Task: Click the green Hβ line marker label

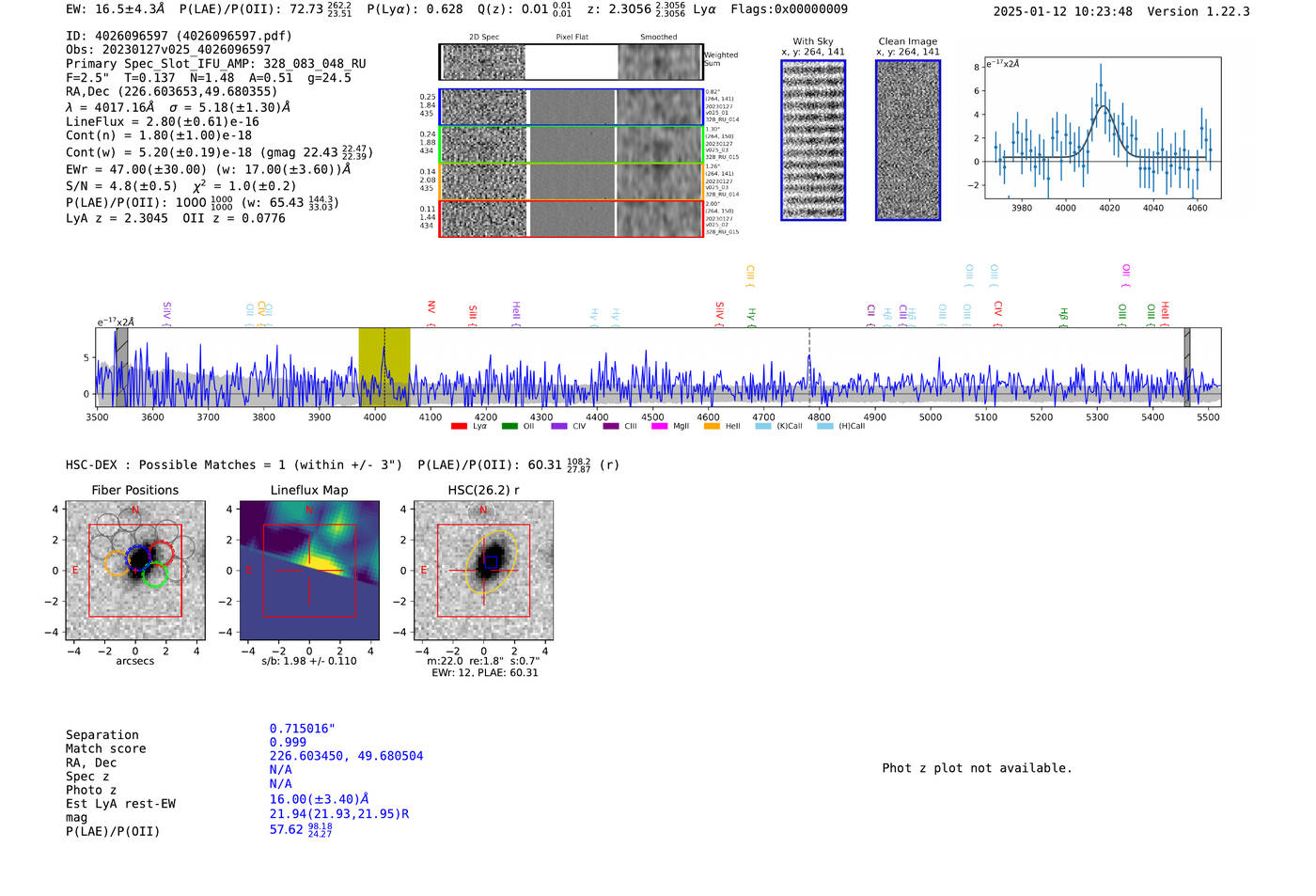Action: pyautogui.click(x=1063, y=315)
